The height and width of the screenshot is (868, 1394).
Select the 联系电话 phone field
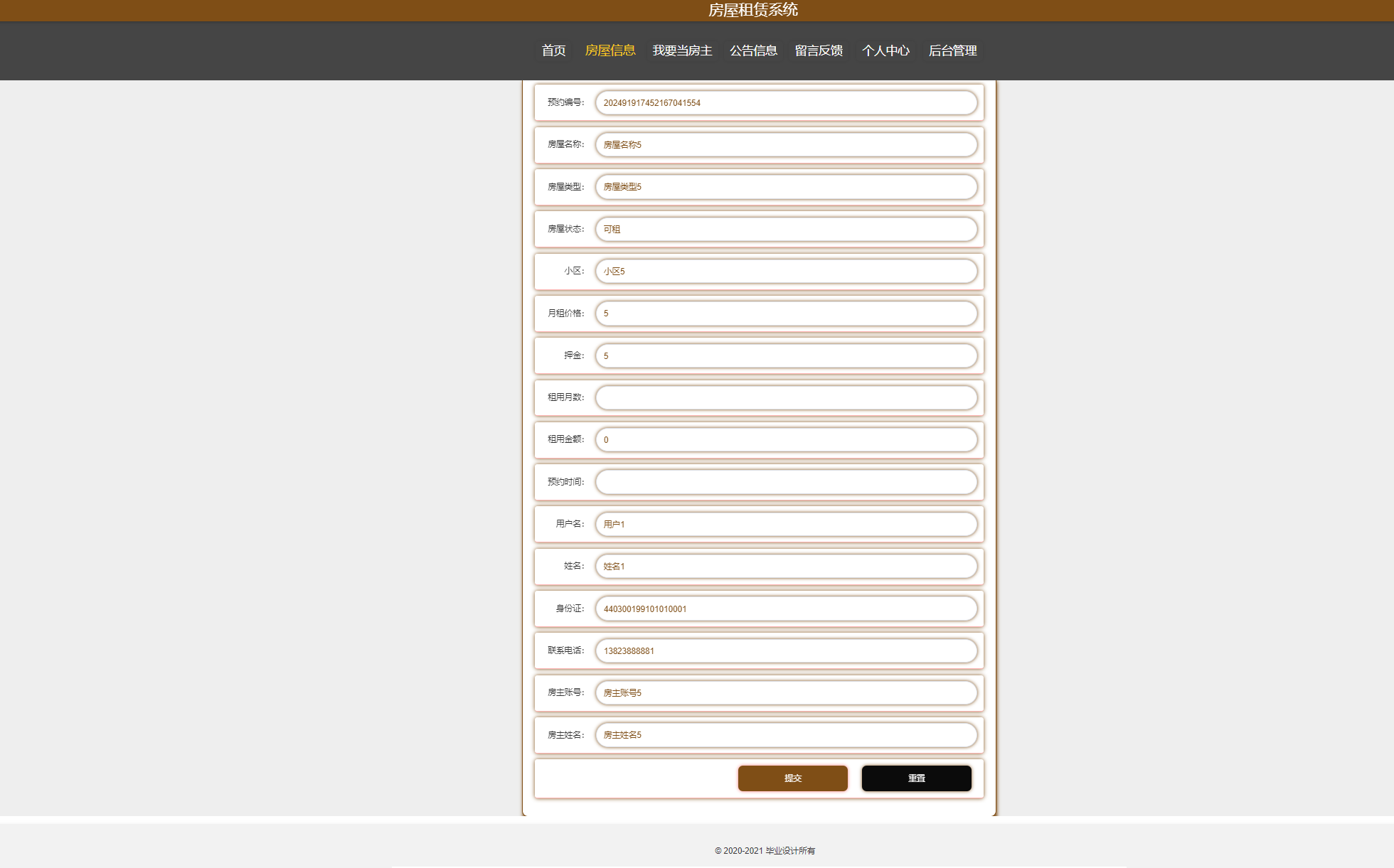786,650
